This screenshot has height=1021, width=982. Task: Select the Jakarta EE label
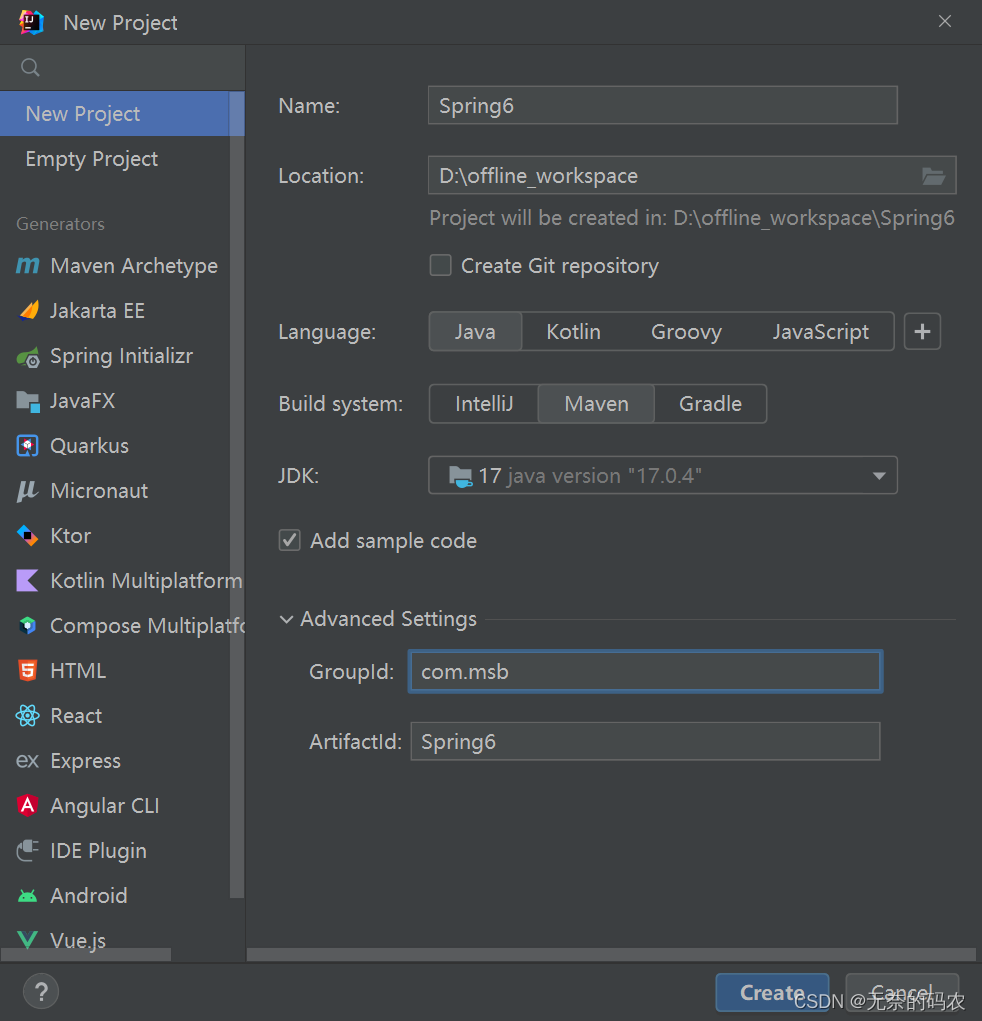[x=98, y=311]
